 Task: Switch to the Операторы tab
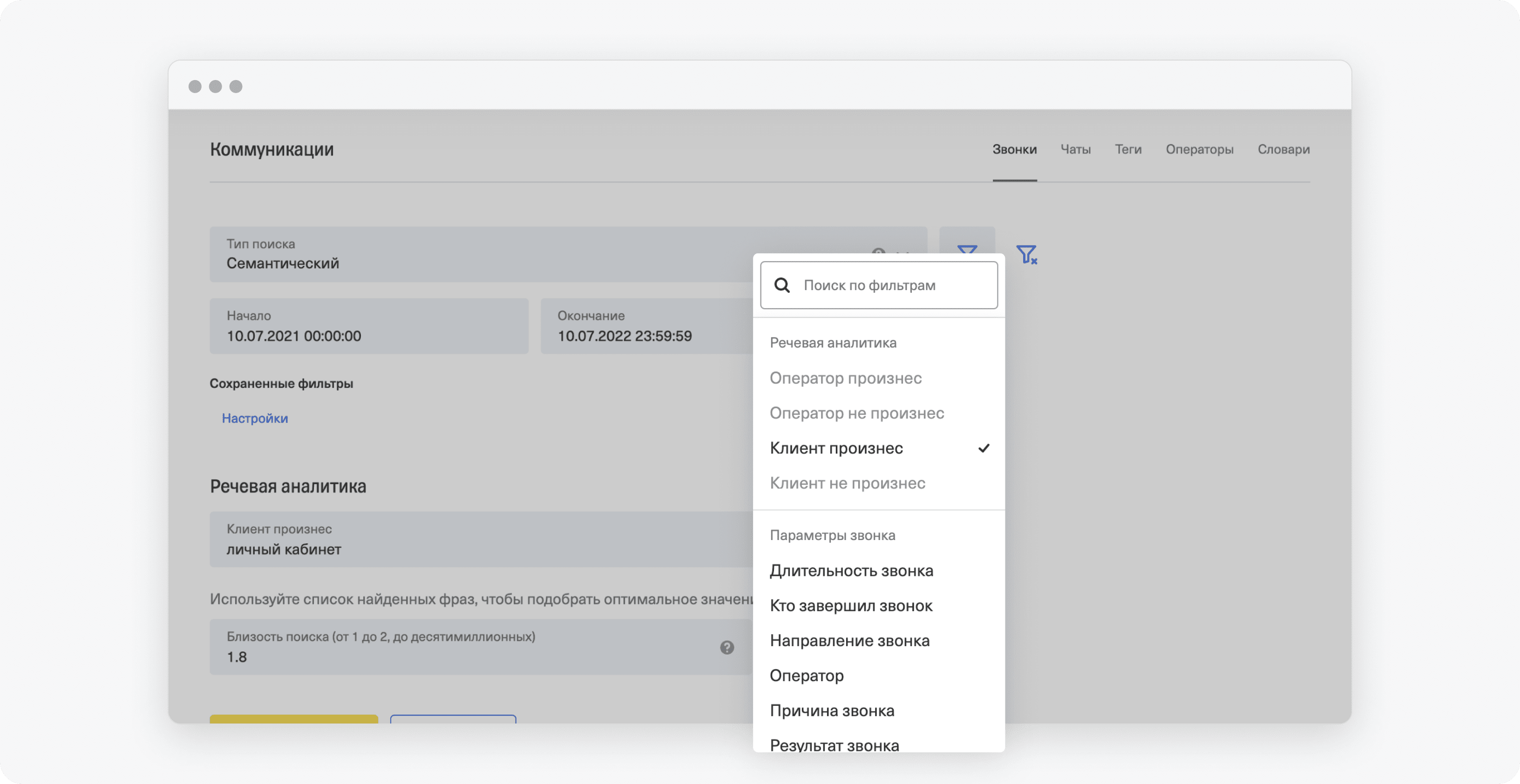pos(1199,149)
